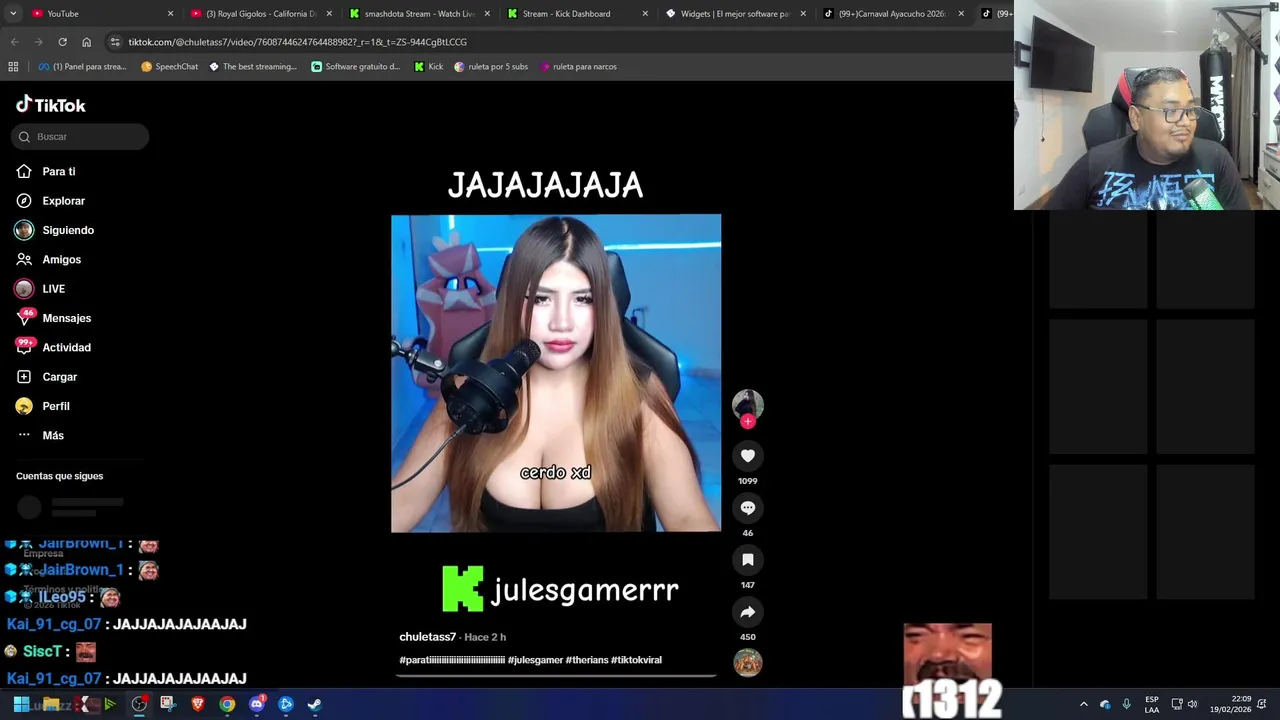
Task: Switch to Carnaval Ayacucho 2026 tab
Action: 891,14
